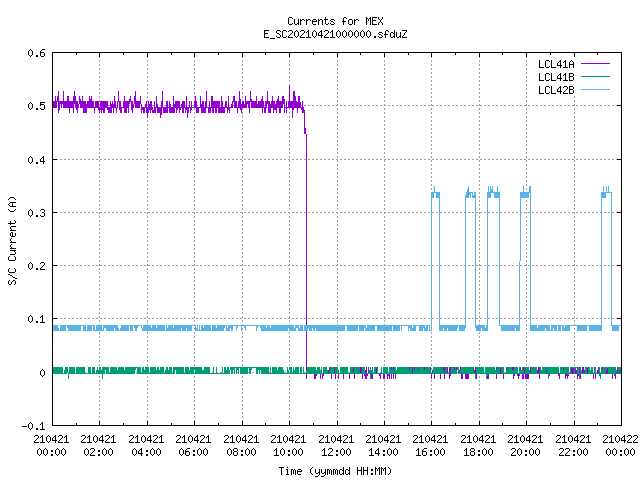Click the blue LCL42B pulse at 20:00
Viewport: 640px width, 480px height.
pos(525,257)
